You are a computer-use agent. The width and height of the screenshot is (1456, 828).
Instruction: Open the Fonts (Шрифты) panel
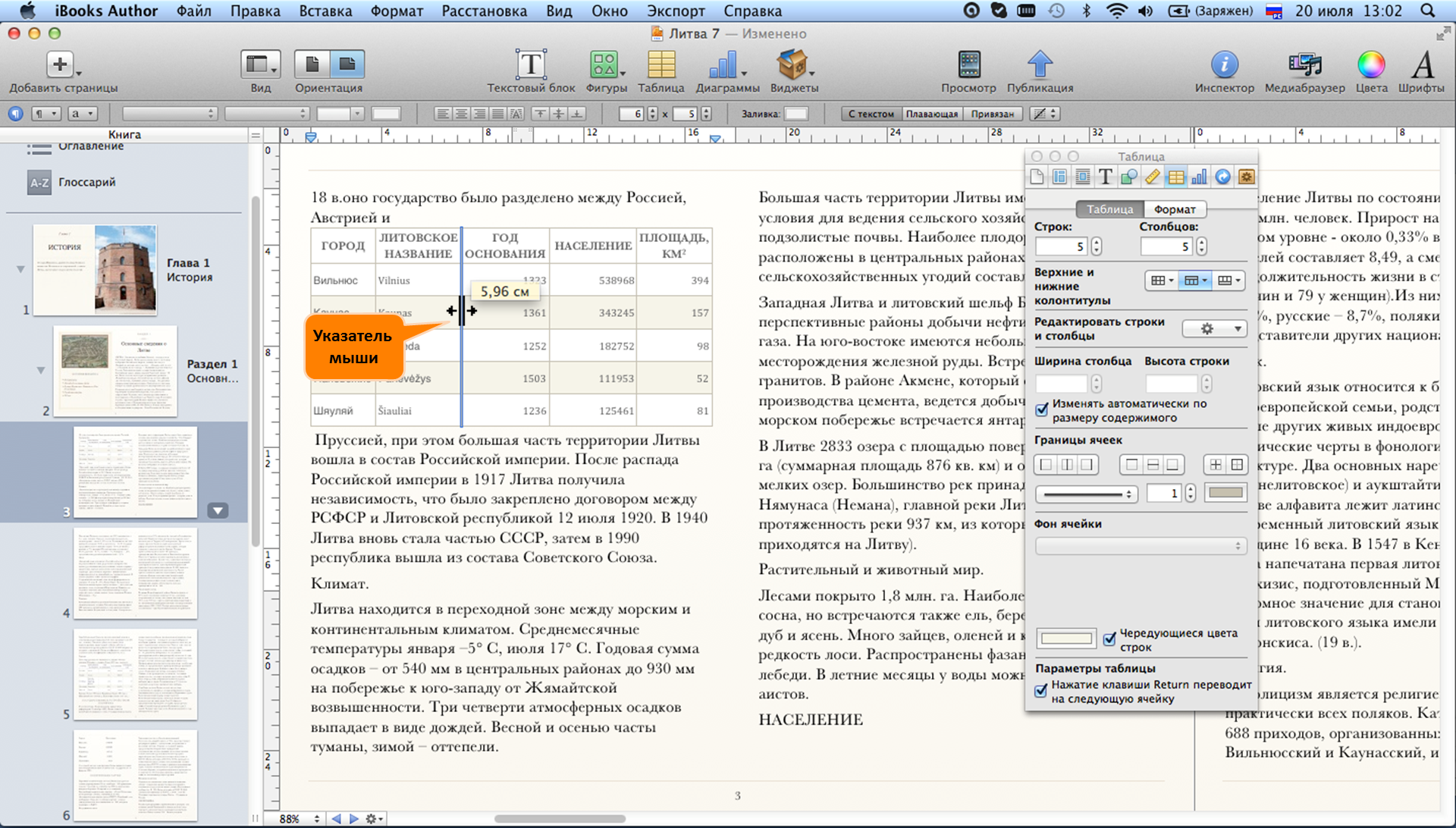pos(1423,65)
